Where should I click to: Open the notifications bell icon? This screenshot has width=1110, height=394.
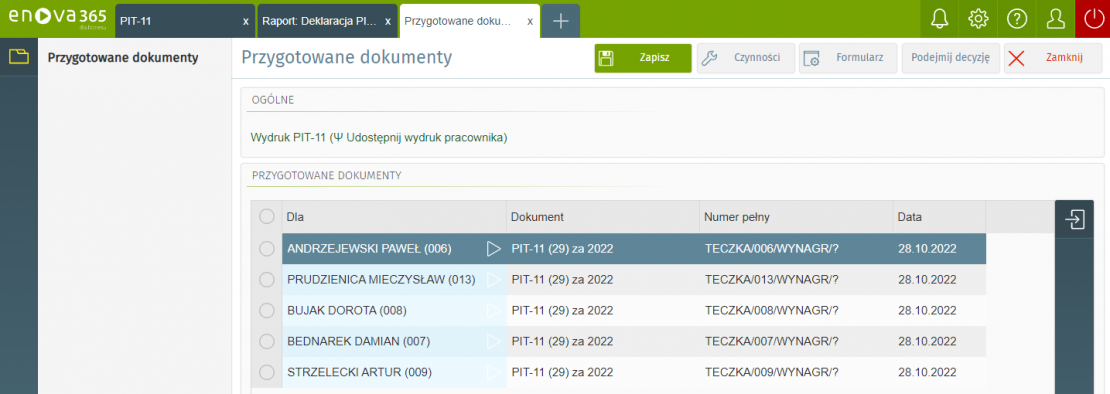(939, 19)
